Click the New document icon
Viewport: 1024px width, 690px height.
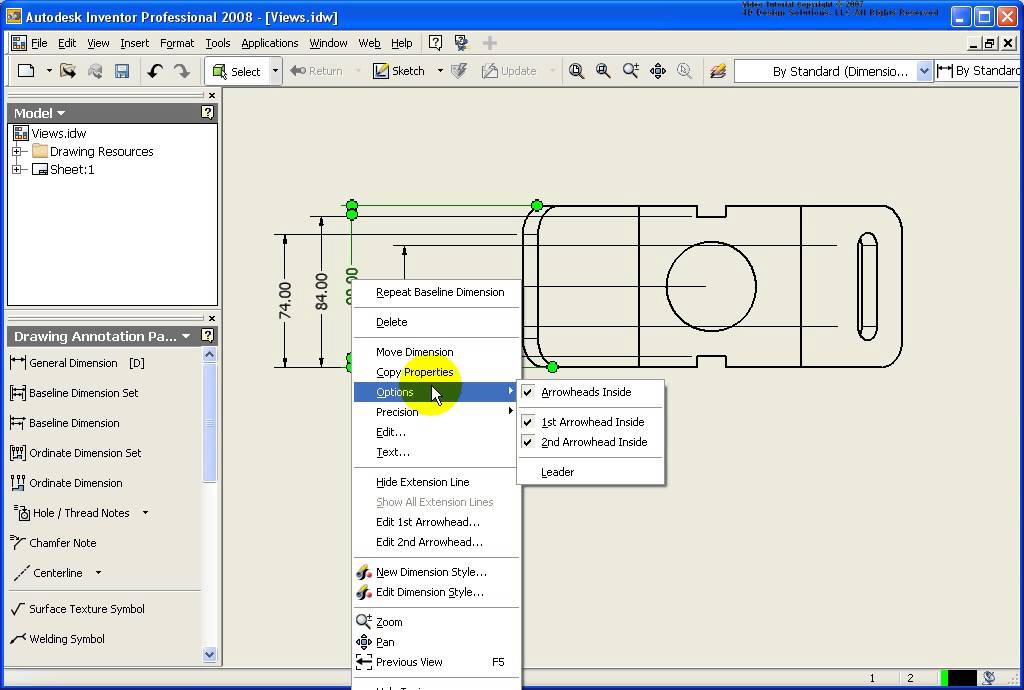click(26, 71)
